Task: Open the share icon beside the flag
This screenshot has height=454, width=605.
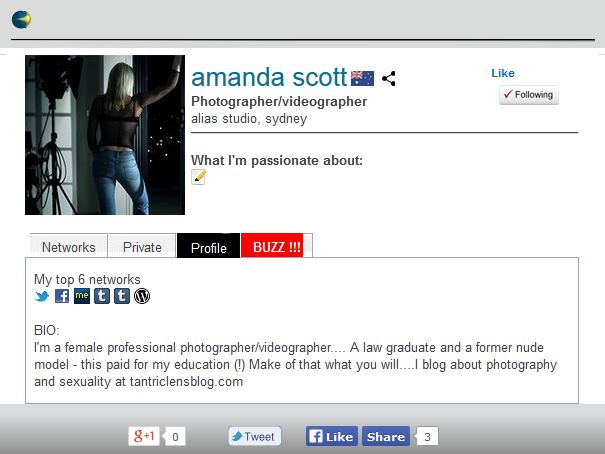Action: (389, 78)
